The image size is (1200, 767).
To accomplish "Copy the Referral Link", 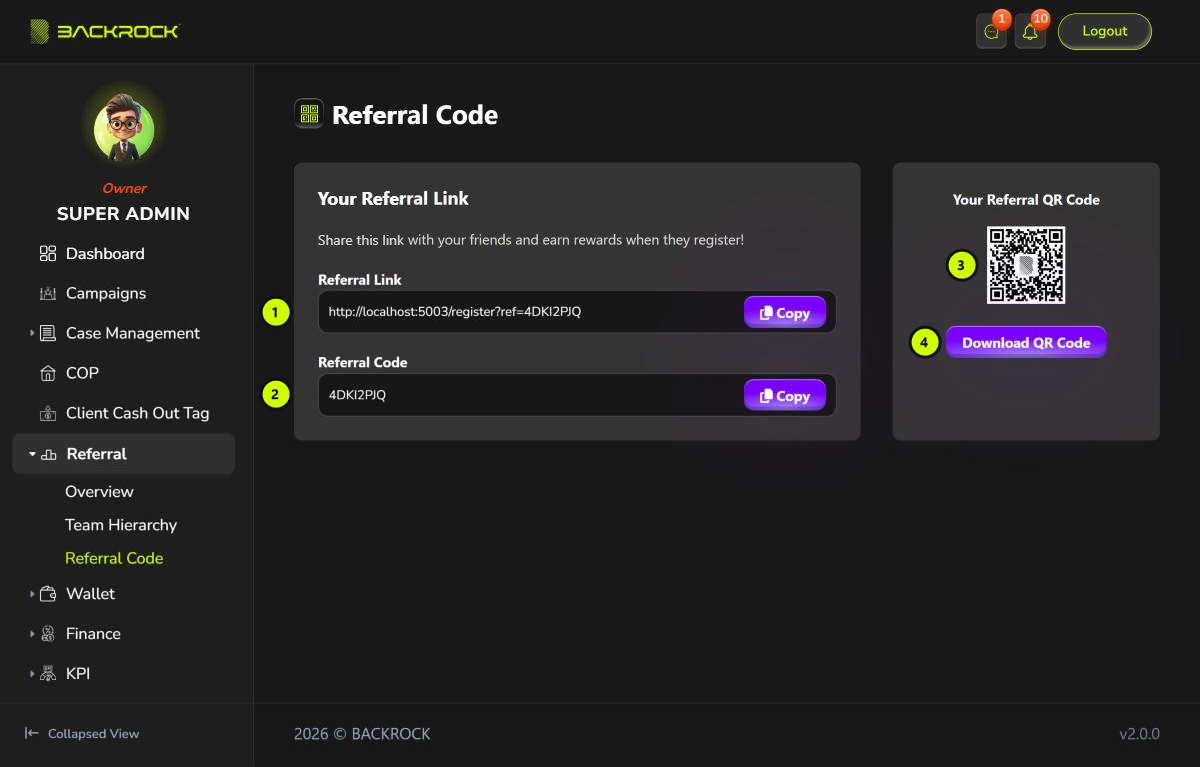I will click(x=785, y=312).
